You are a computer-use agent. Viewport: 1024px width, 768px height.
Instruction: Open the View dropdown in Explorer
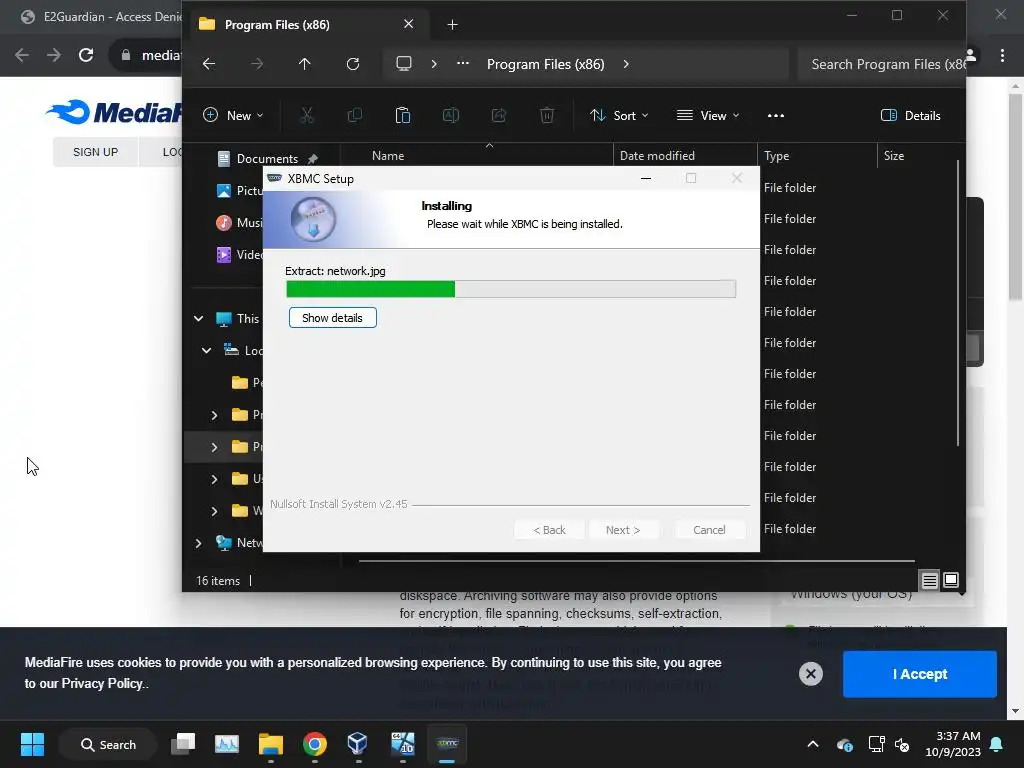click(708, 116)
